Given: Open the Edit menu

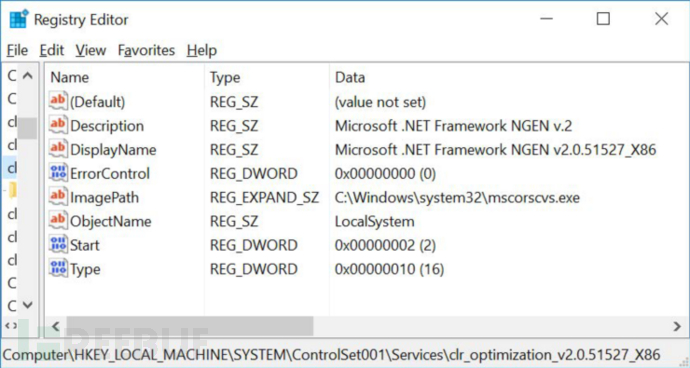Looking at the screenshot, I should 51,50.
